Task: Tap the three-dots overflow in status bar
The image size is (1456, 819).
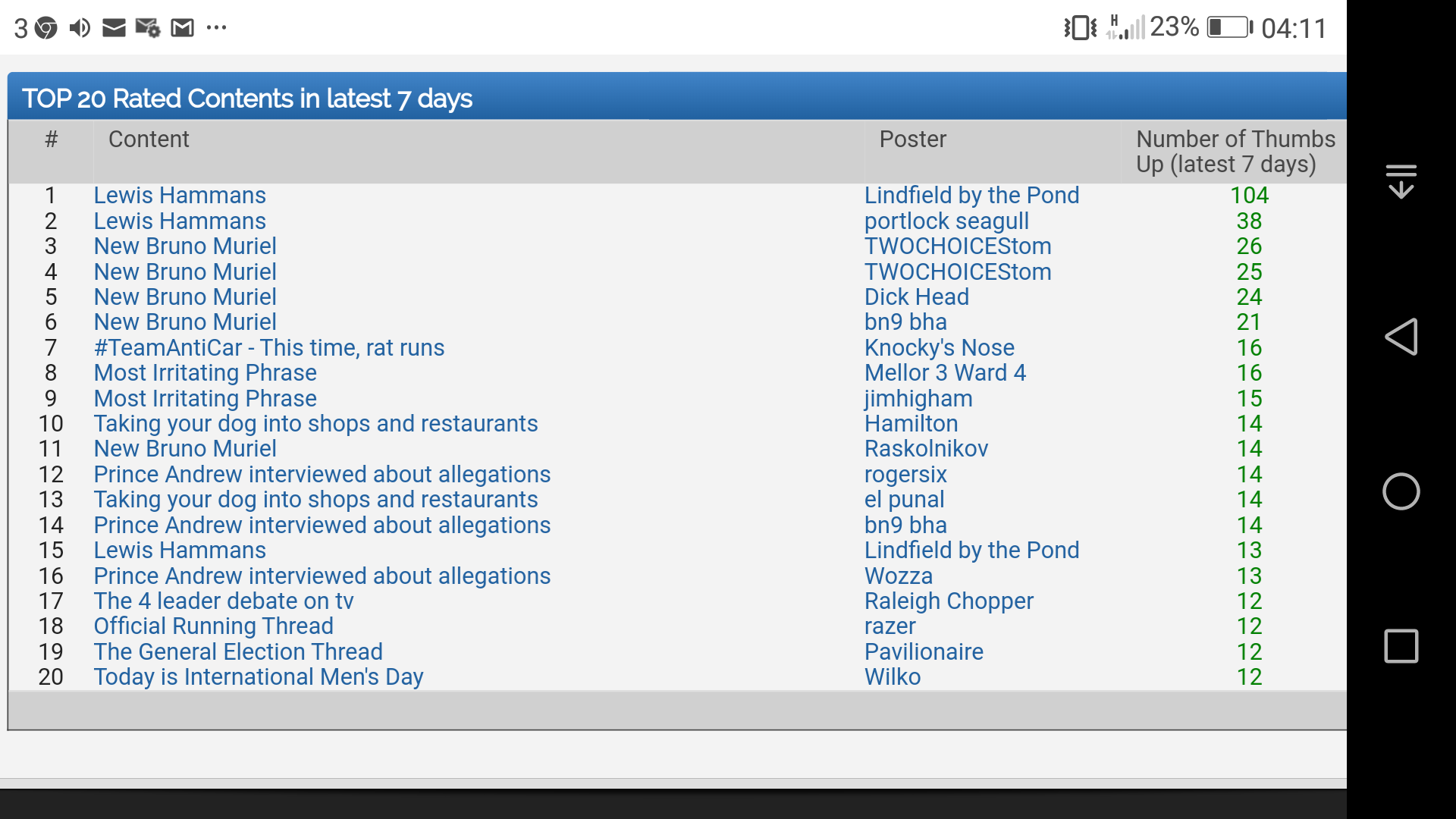Action: pos(216,28)
